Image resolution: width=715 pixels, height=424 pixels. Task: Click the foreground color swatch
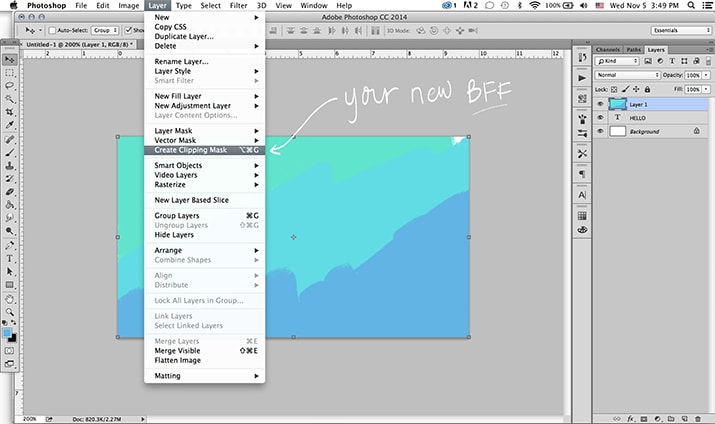point(7,333)
